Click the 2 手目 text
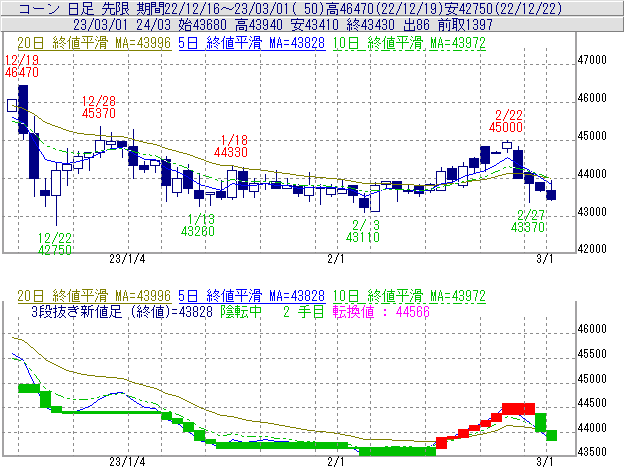 tap(304, 312)
